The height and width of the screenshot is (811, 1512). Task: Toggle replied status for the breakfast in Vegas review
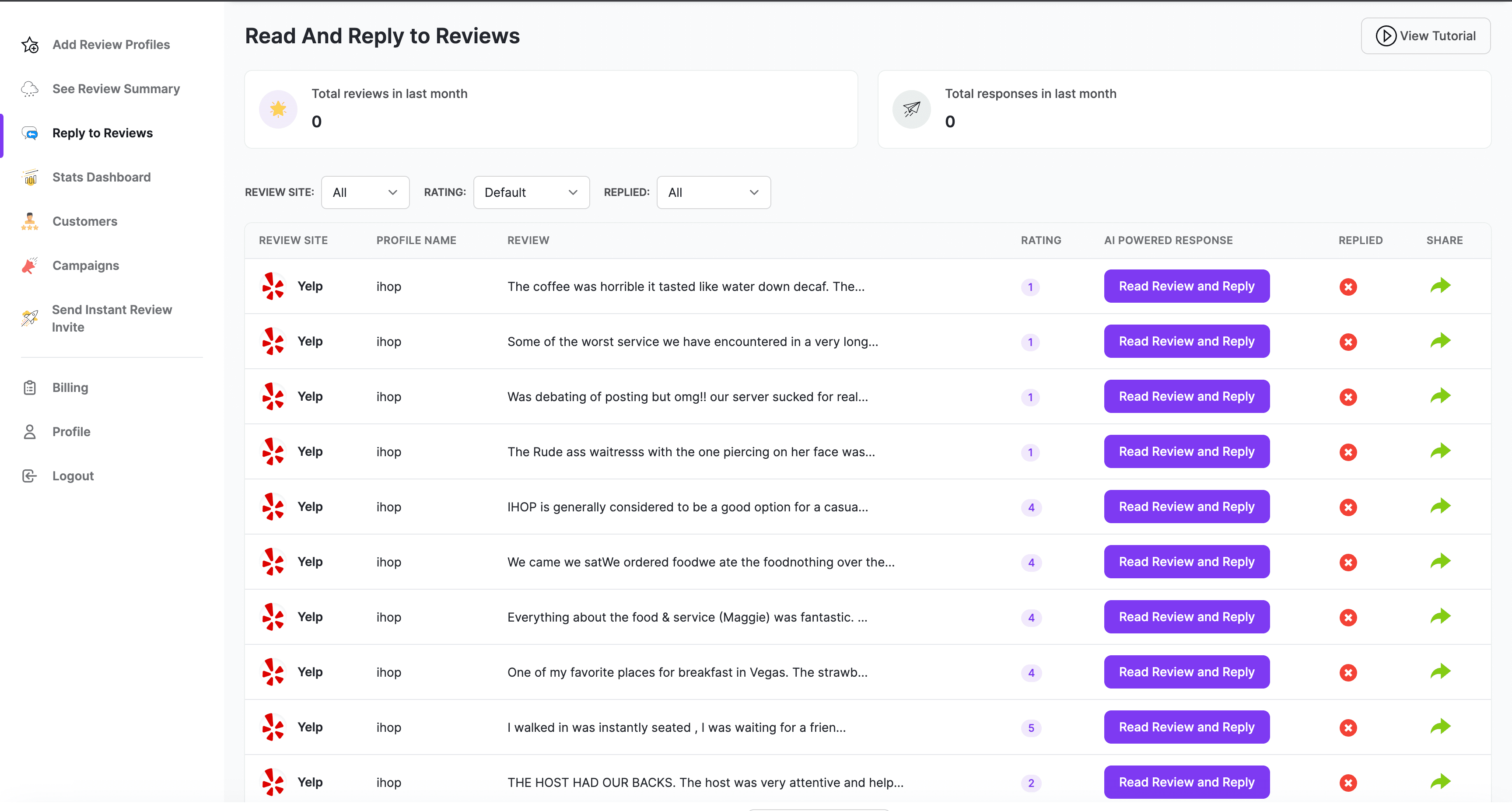click(1347, 672)
